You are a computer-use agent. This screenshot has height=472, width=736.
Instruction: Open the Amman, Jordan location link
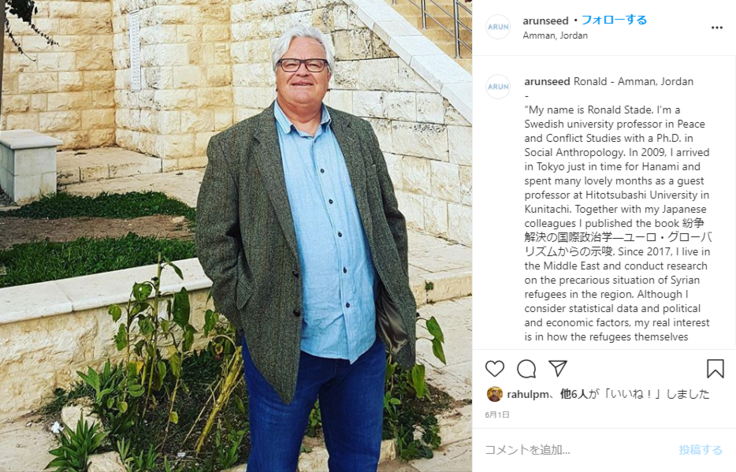(555, 35)
